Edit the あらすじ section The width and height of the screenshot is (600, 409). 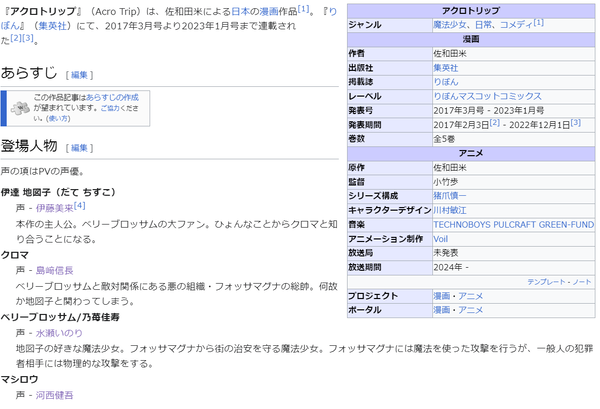coord(79,75)
